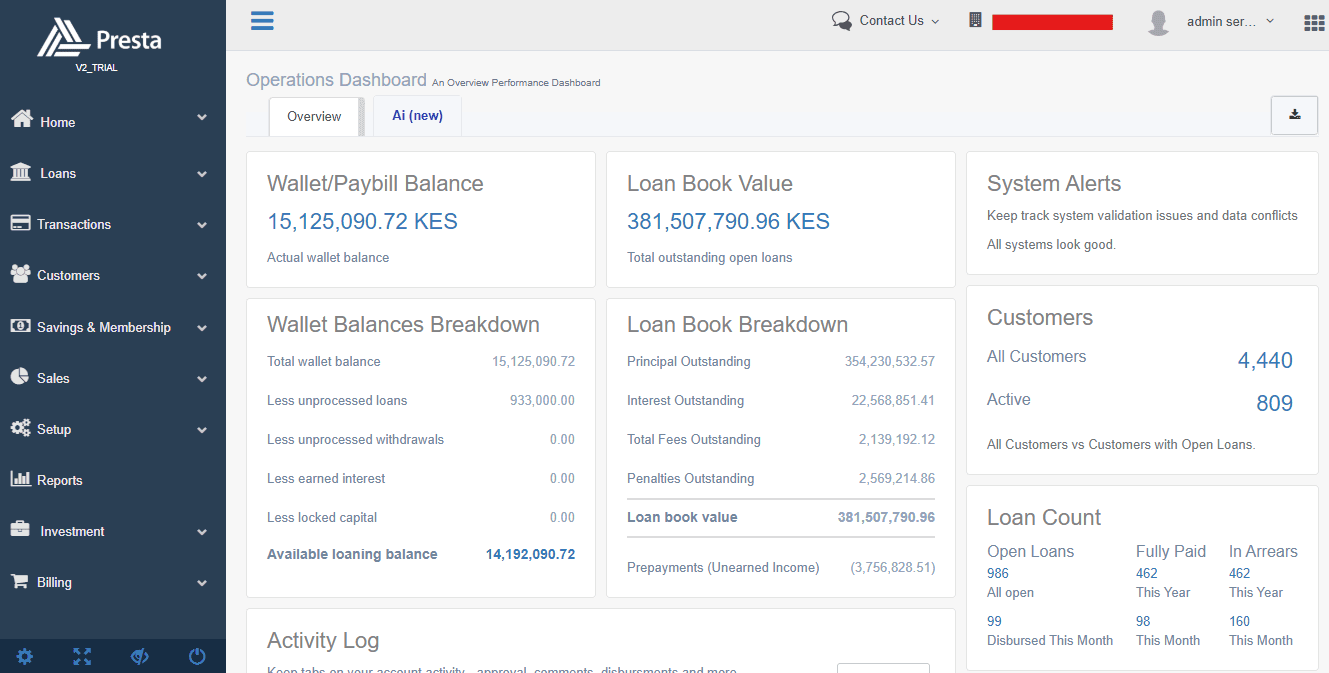Viewport: 1329px width, 673px height.
Task: Click the Active customers count 809
Action: pos(1274,404)
